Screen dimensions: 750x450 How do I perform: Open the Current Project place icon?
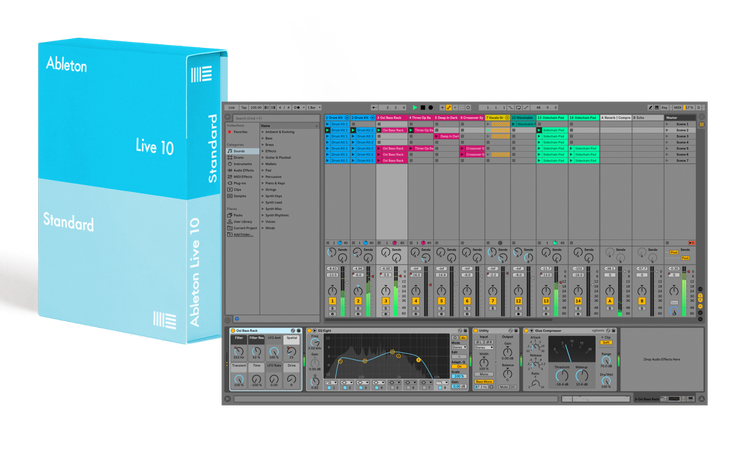230,228
